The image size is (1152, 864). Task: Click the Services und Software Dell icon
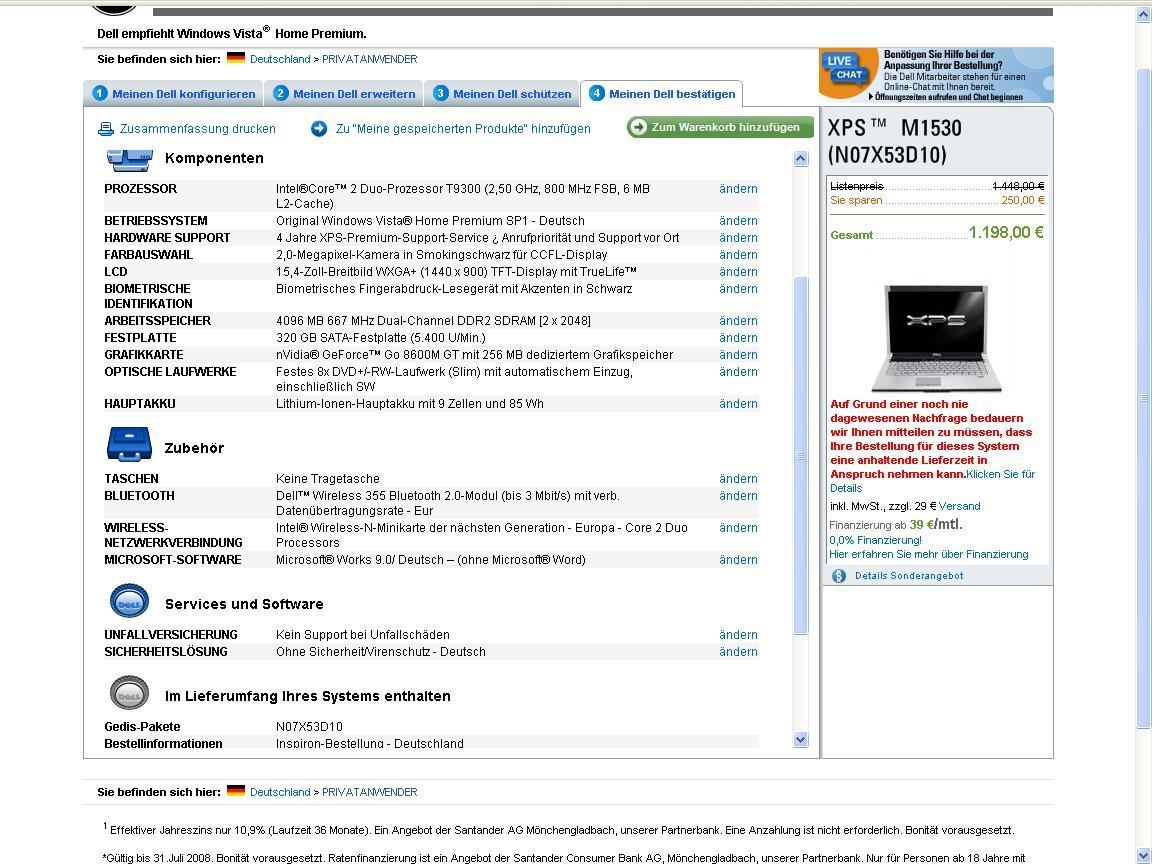(129, 602)
